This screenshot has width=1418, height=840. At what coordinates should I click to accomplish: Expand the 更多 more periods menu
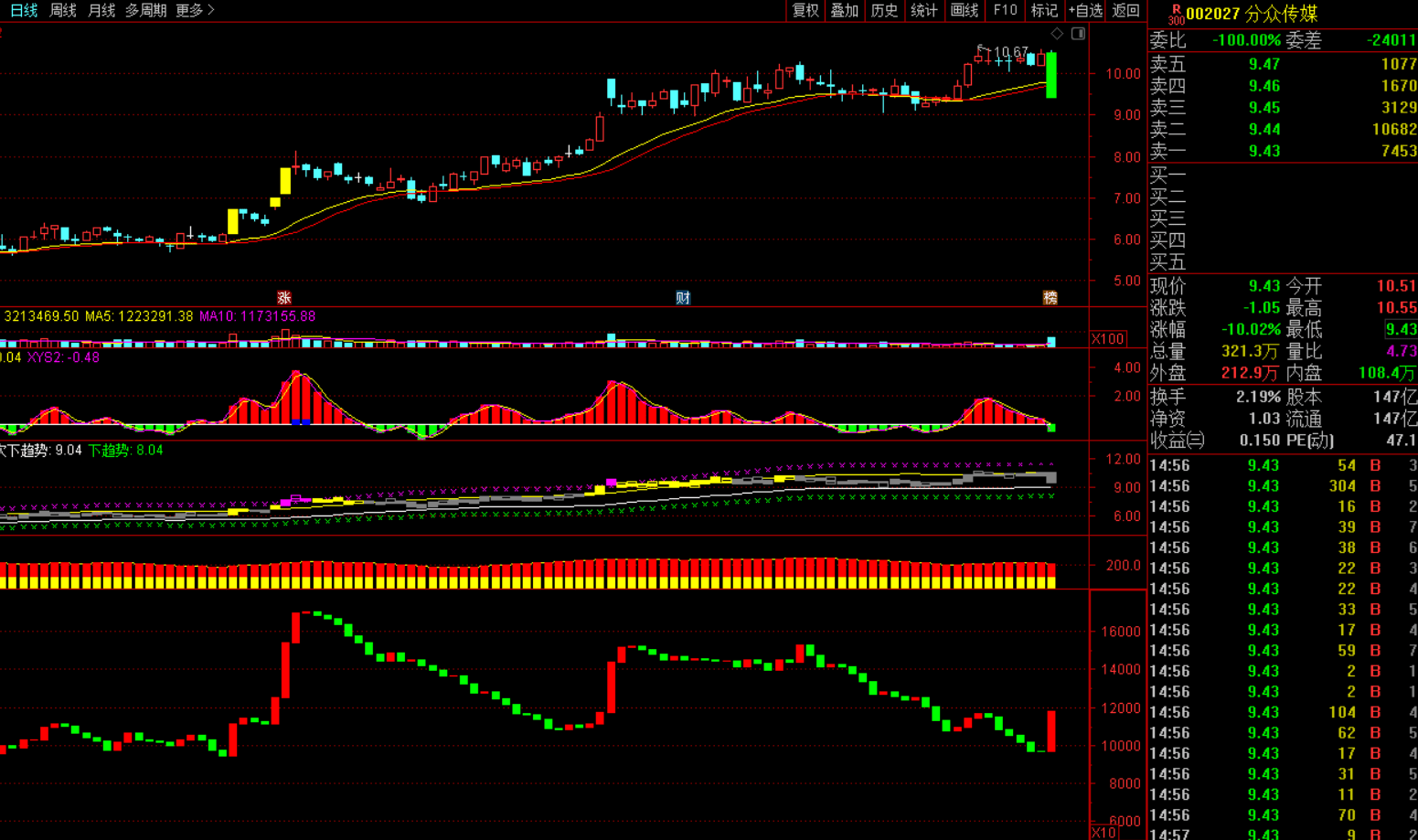pos(194,10)
